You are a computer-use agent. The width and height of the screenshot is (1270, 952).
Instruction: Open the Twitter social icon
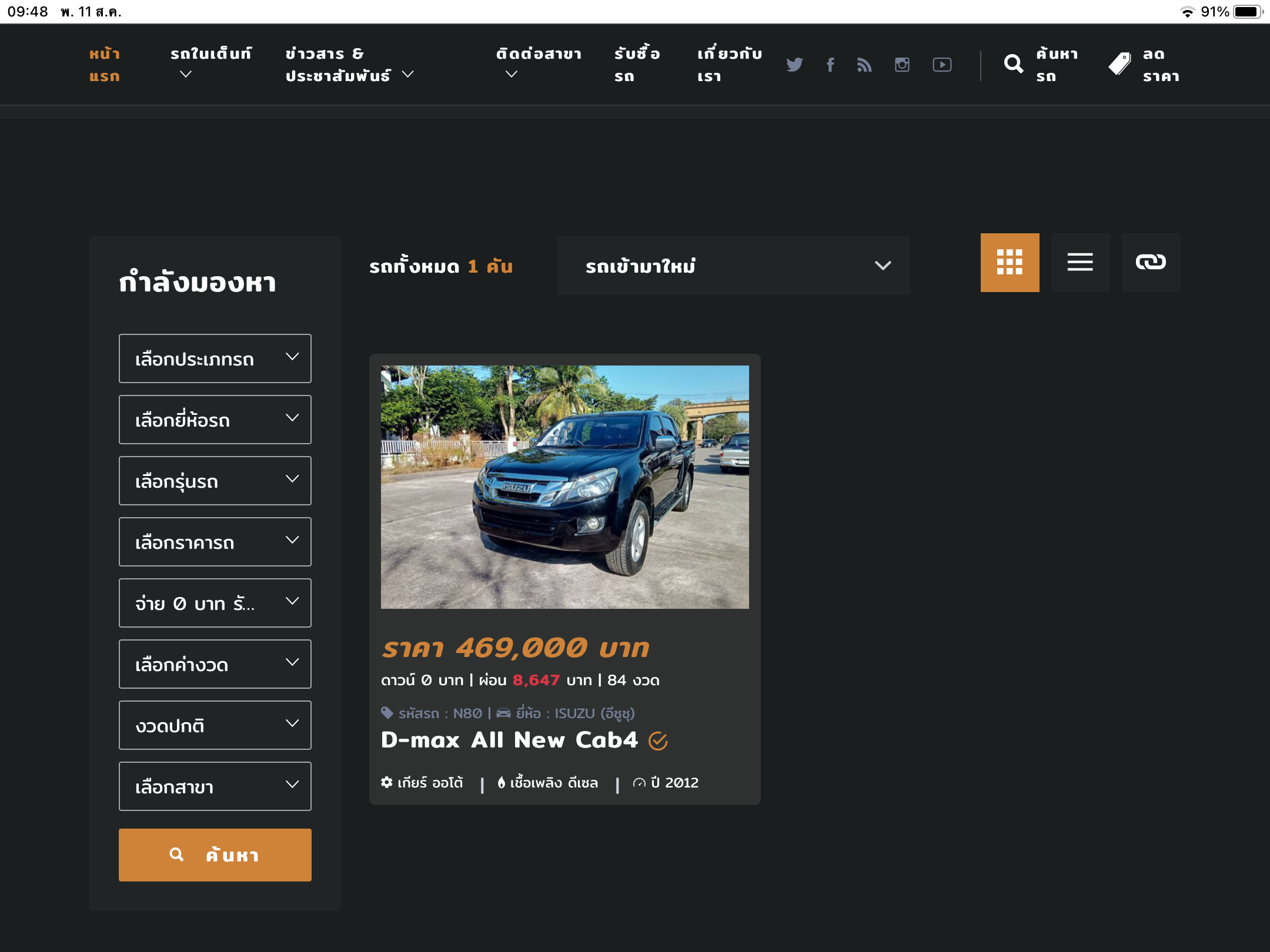click(x=794, y=65)
